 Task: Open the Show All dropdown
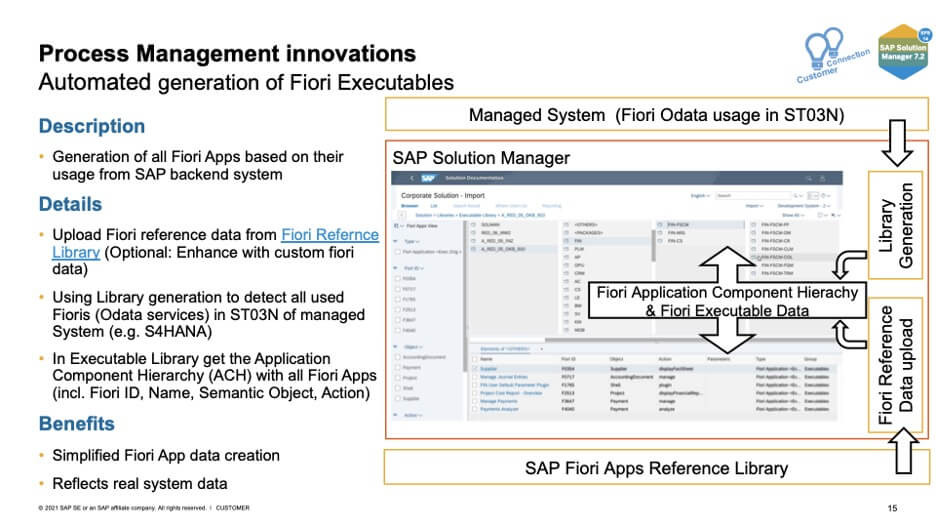792,215
